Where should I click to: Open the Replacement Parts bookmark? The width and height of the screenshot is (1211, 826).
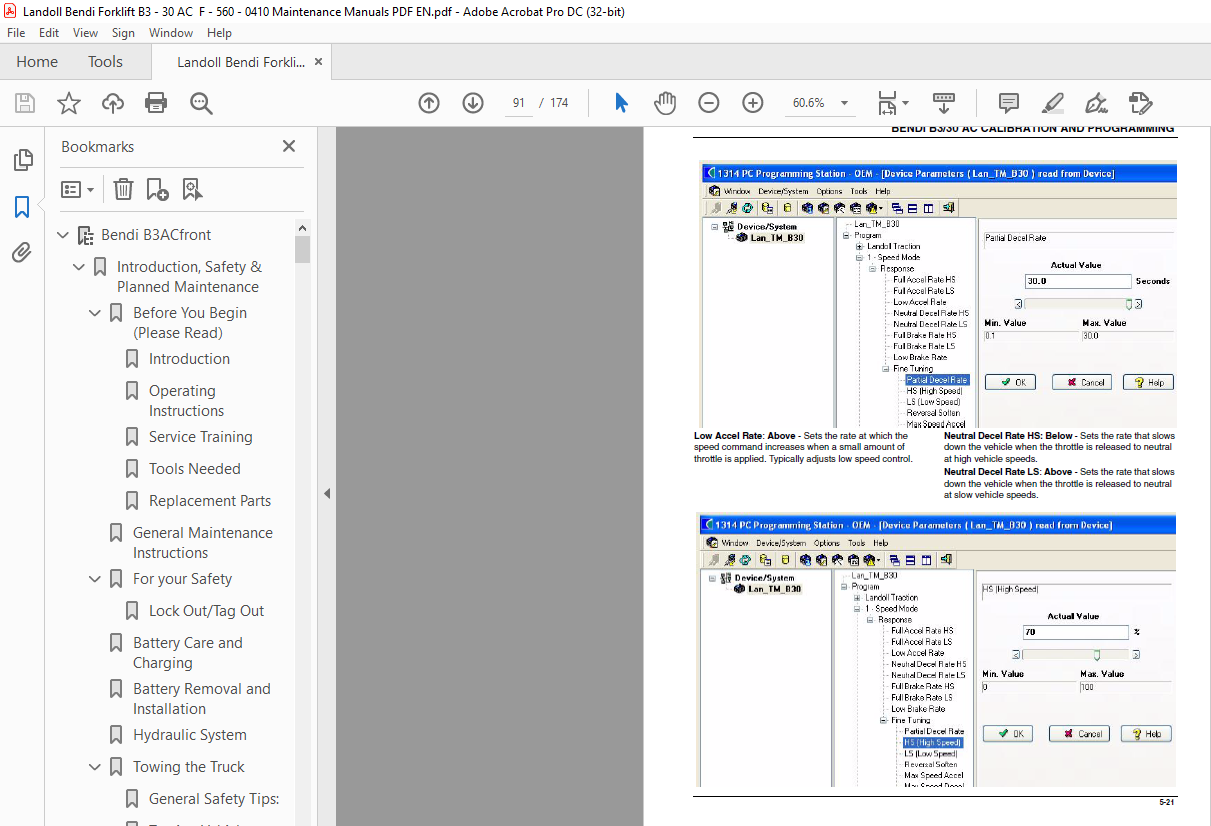pos(210,501)
